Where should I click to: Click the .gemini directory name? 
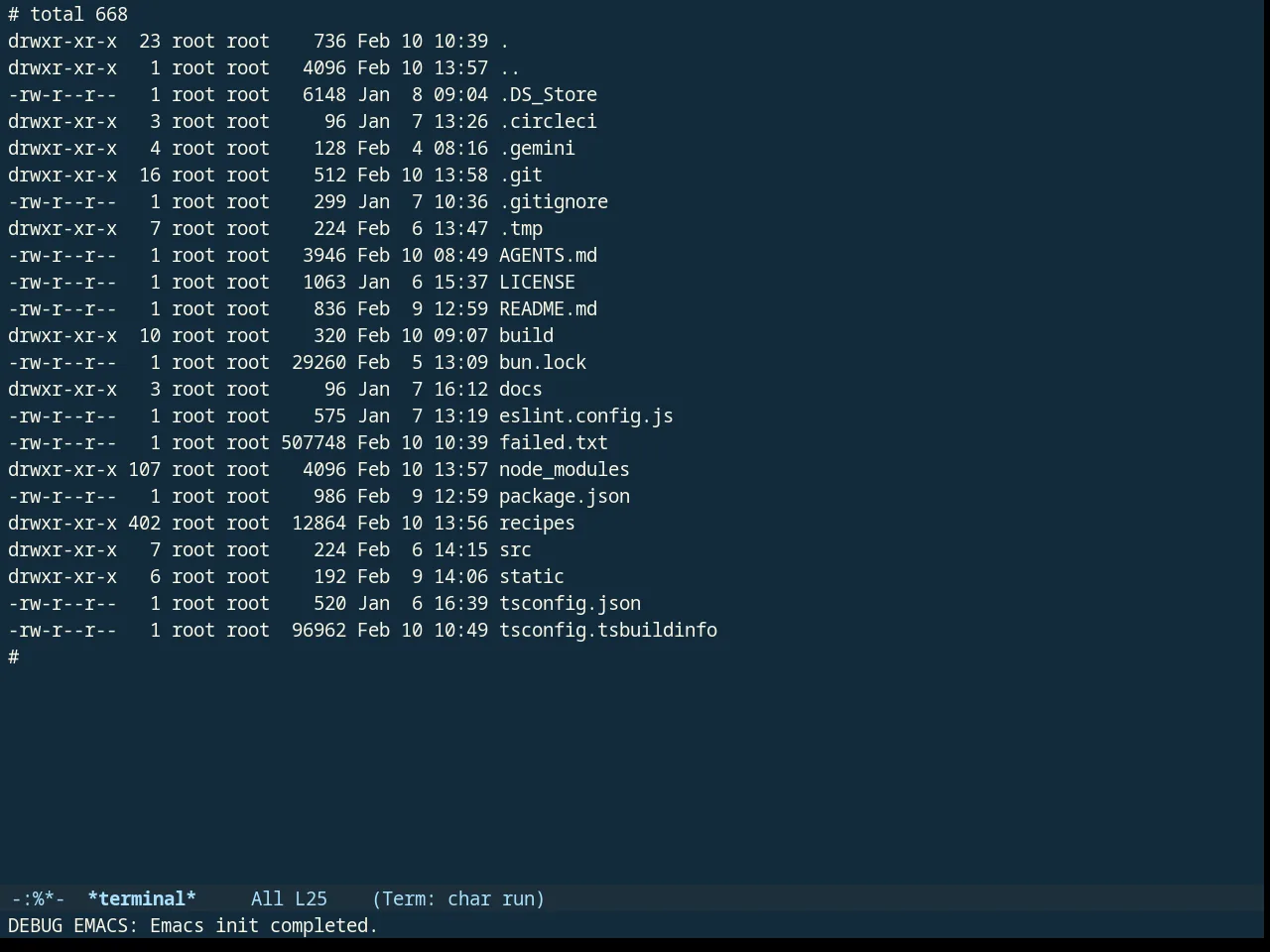pyautogui.click(x=537, y=149)
